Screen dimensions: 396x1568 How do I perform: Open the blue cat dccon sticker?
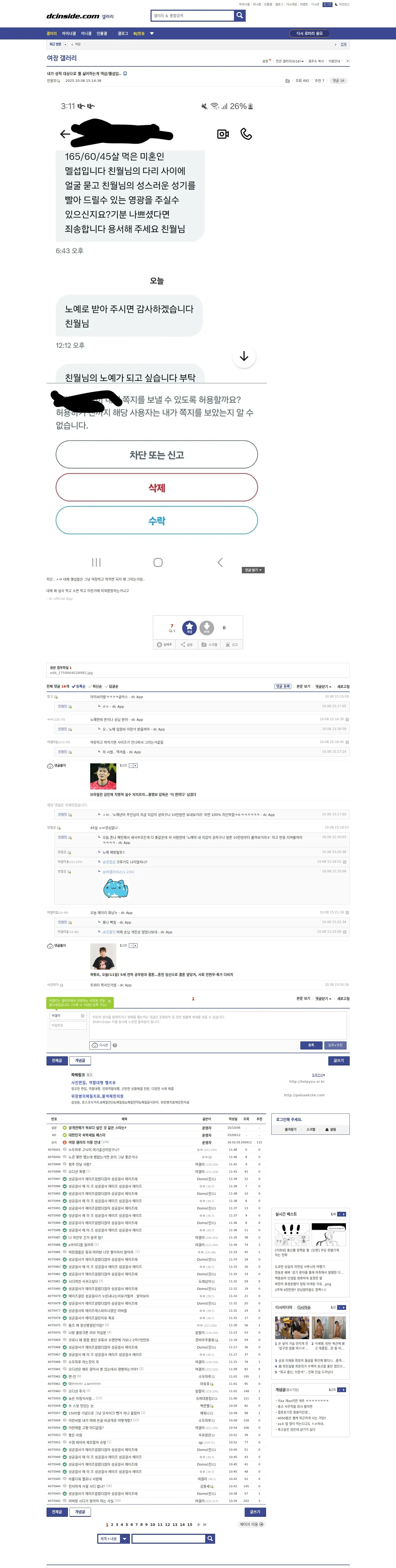pyautogui.click(x=115, y=889)
